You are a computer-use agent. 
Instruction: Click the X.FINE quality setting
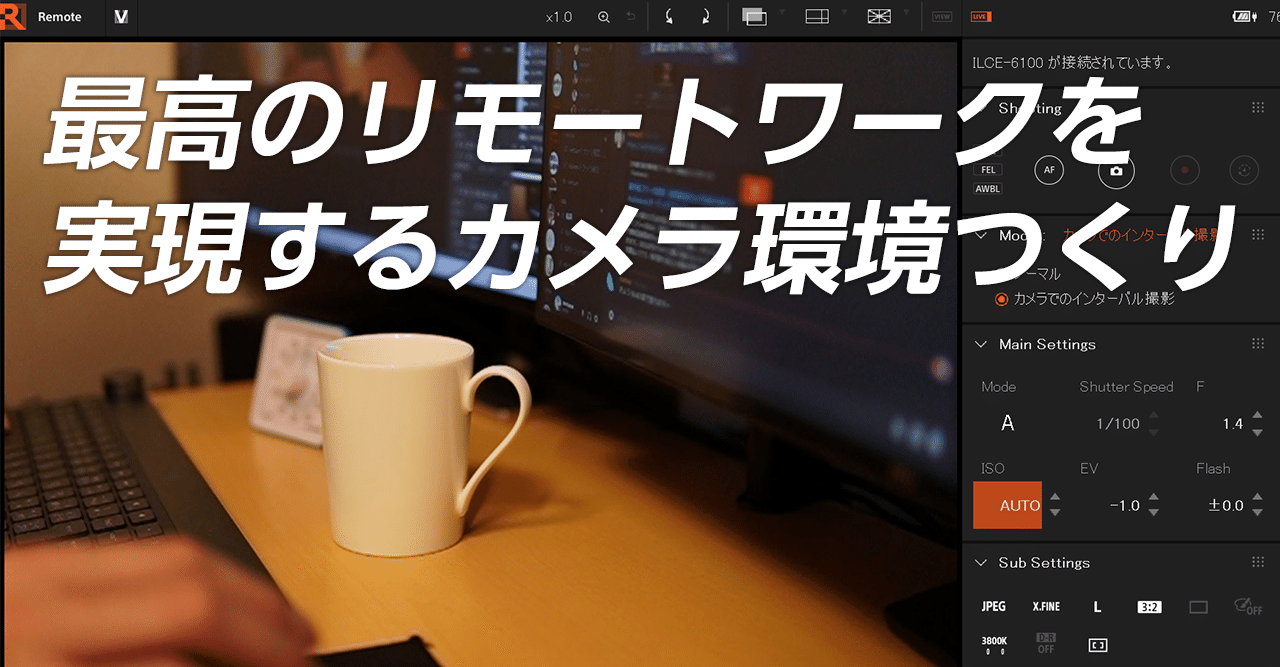[1046, 607]
